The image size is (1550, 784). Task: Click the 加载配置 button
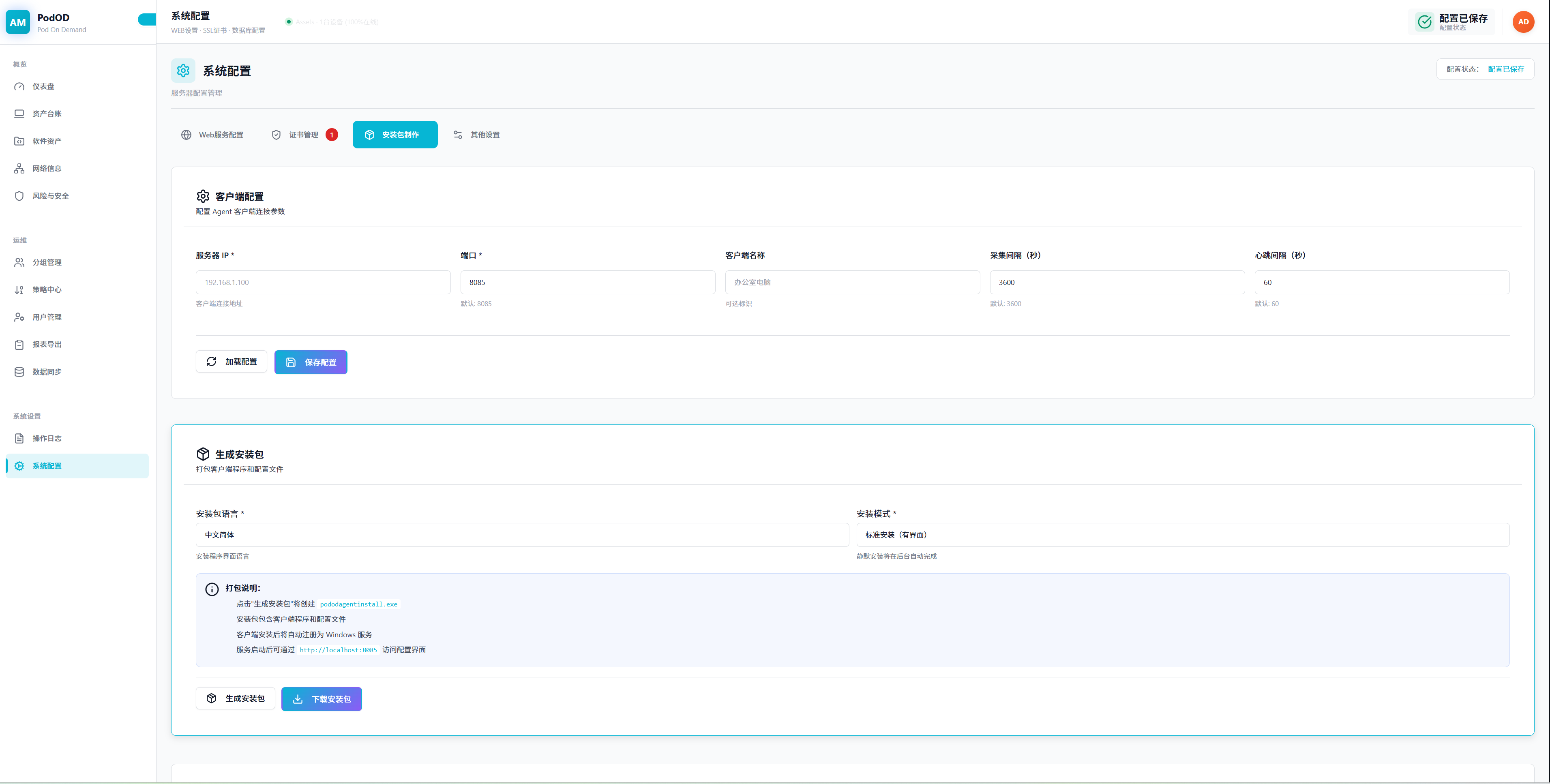231,362
